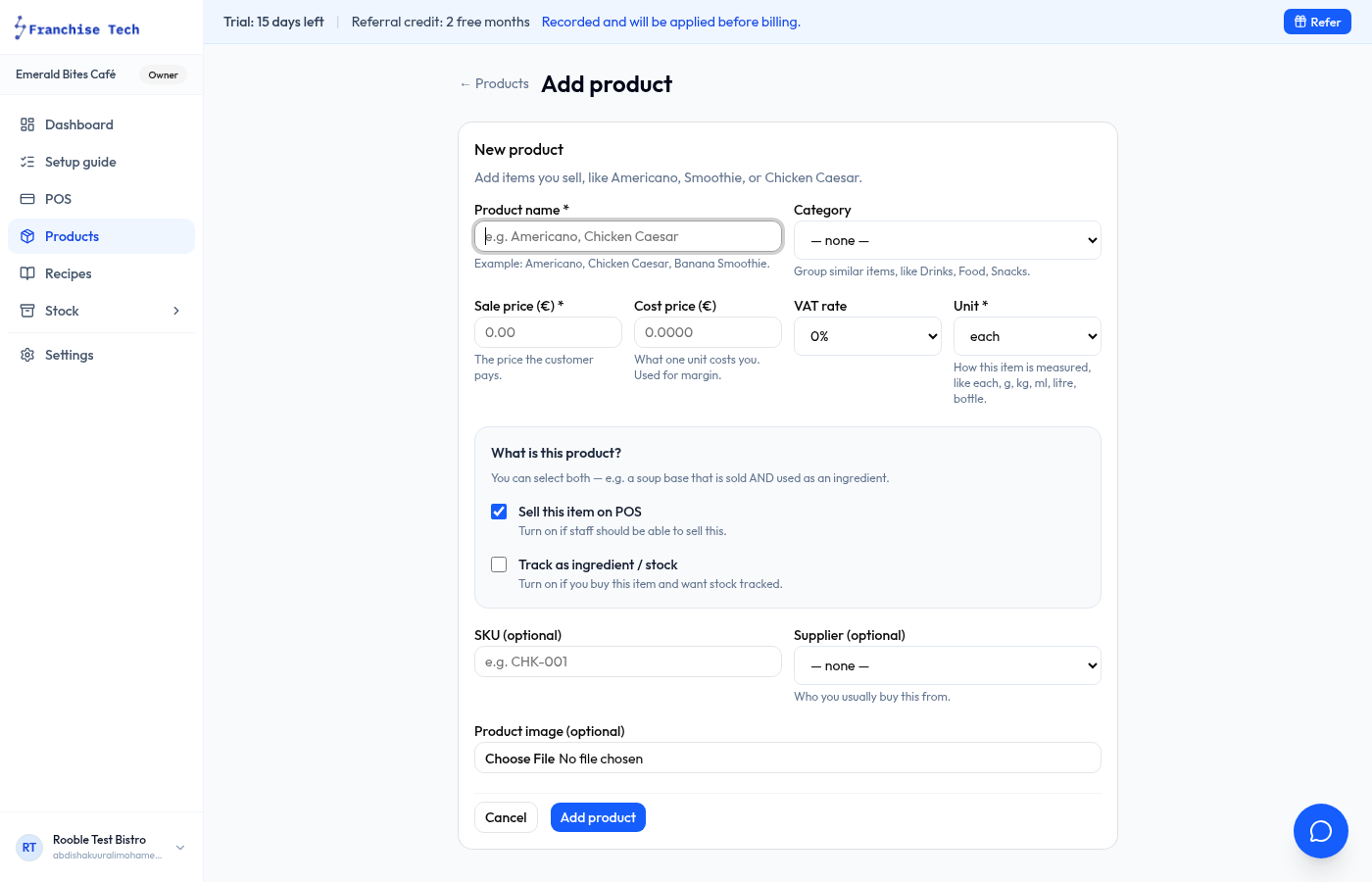Open Settings in sidebar

101,355
